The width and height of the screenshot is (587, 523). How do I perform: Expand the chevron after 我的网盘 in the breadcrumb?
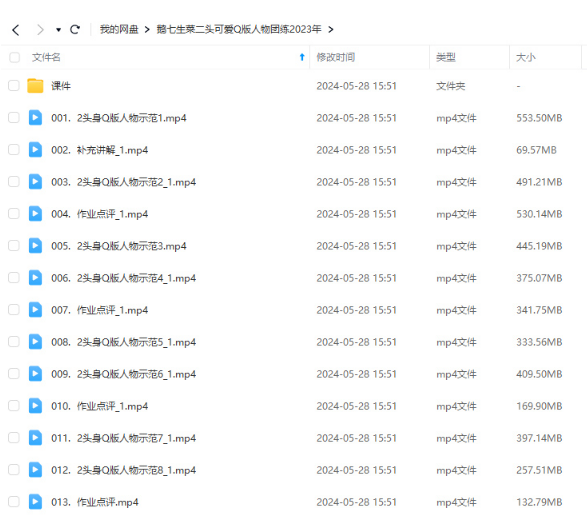[x=147, y=30]
